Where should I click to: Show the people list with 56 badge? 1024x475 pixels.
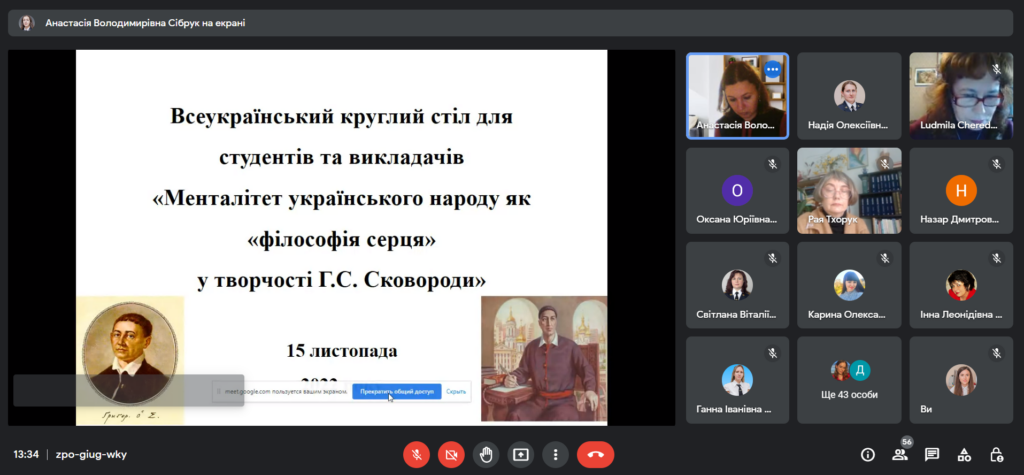point(900,454)
